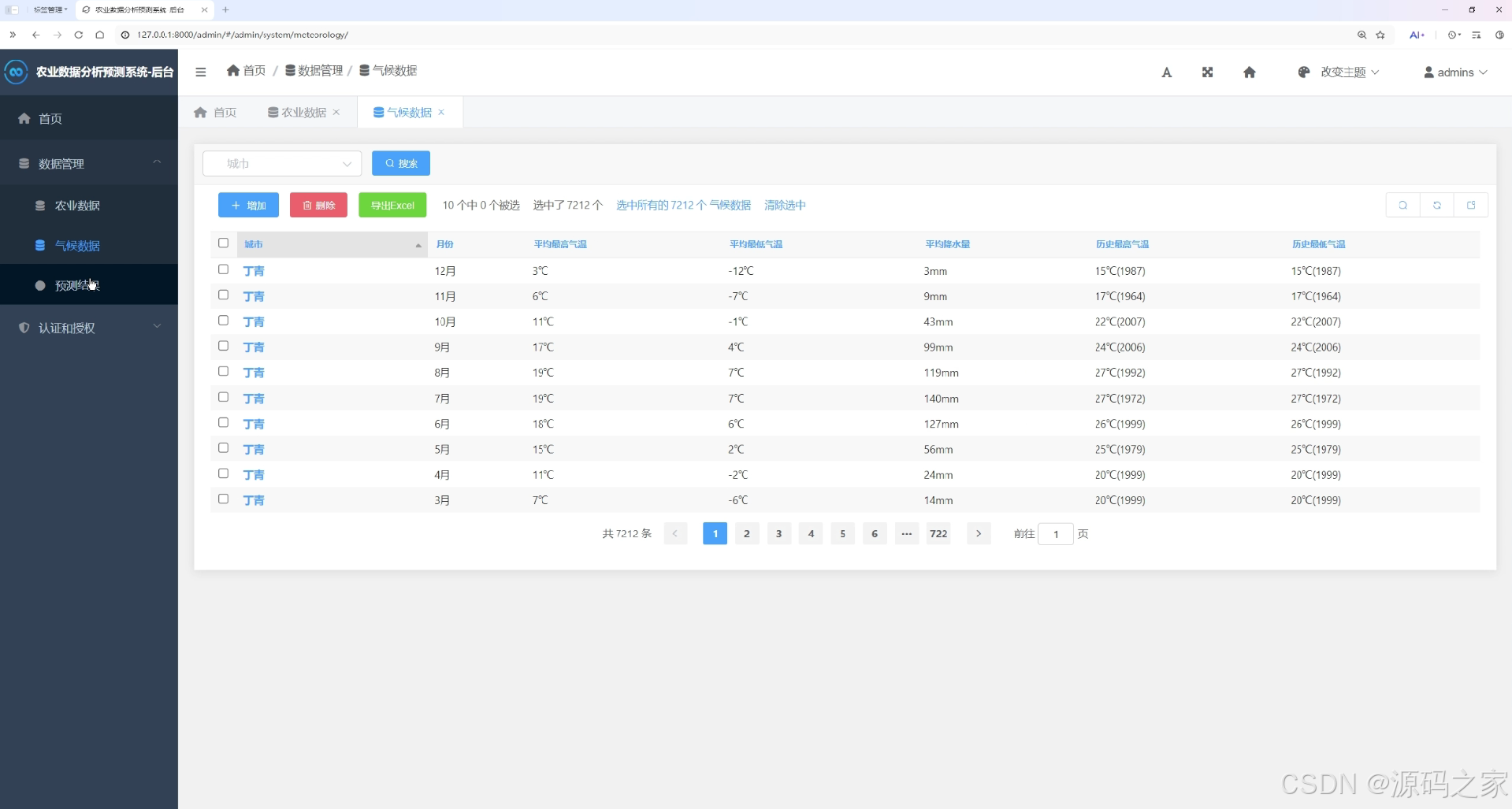Click the 搜索 search button
The width and height of the screenshot is (1512, 809).
point(401,163)
